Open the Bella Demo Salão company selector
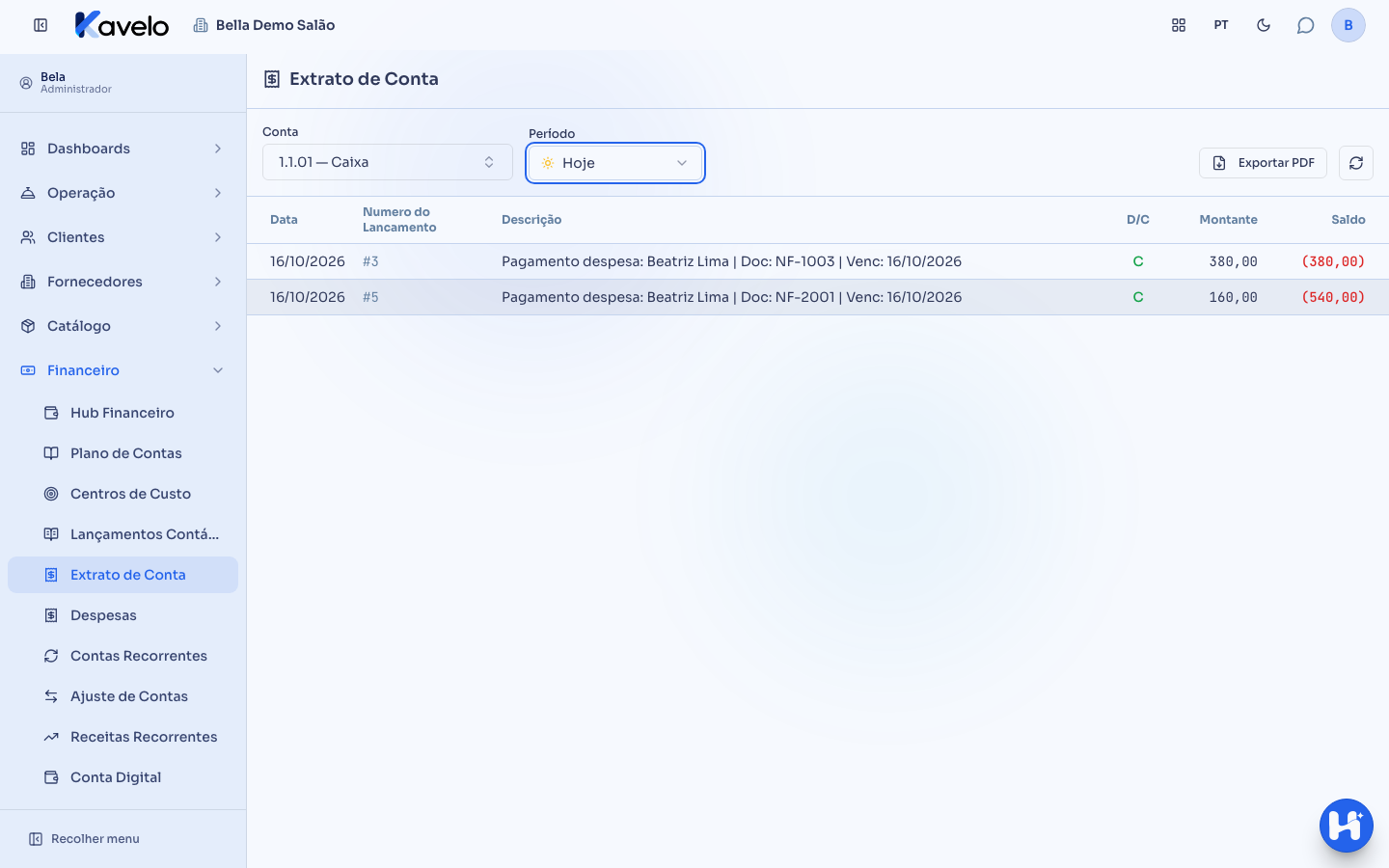The width and height of the screenshot is (1389, 868). click(264, 25)
